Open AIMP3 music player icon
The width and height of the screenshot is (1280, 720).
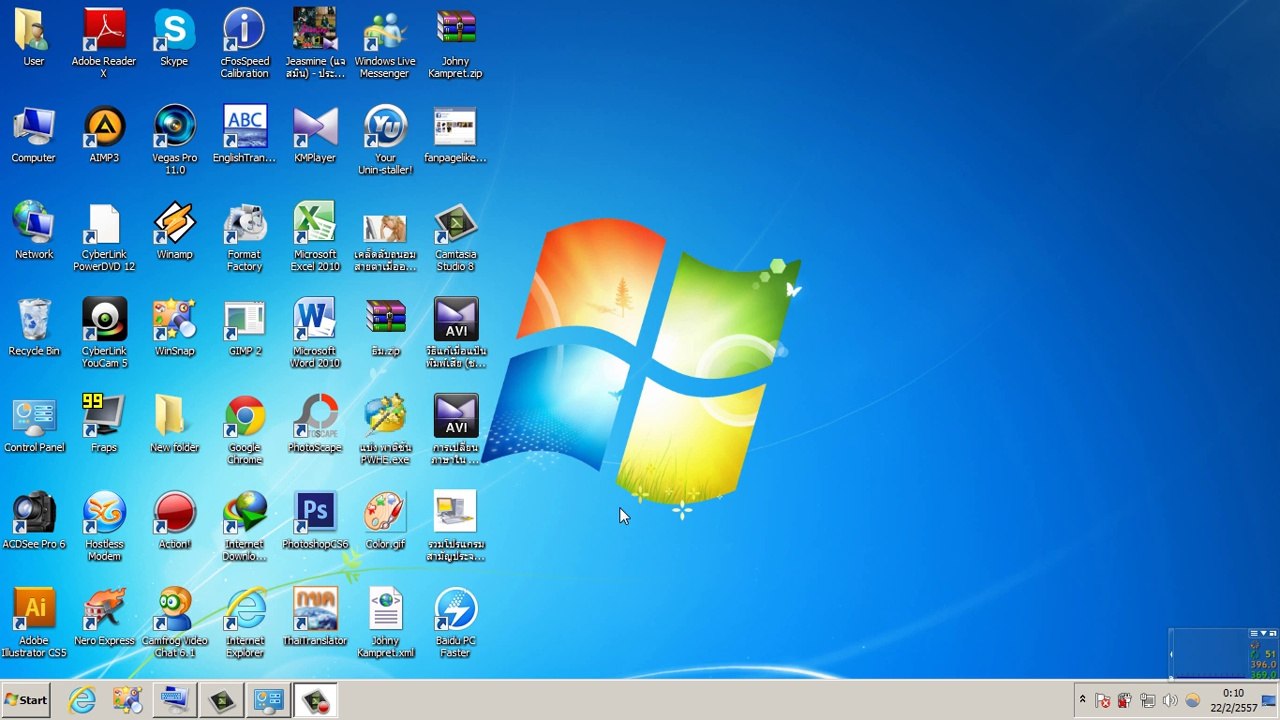[104, 134]
